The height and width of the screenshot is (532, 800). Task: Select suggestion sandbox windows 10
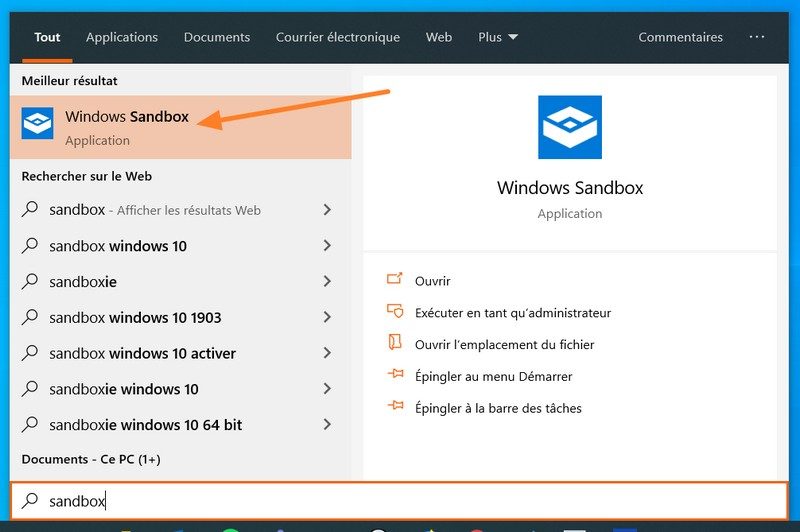[x=118, y=246]
